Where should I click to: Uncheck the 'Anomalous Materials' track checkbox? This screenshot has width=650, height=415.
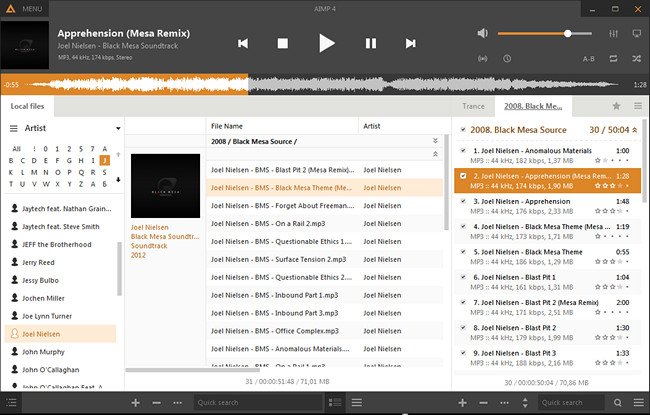coord(462,151)
